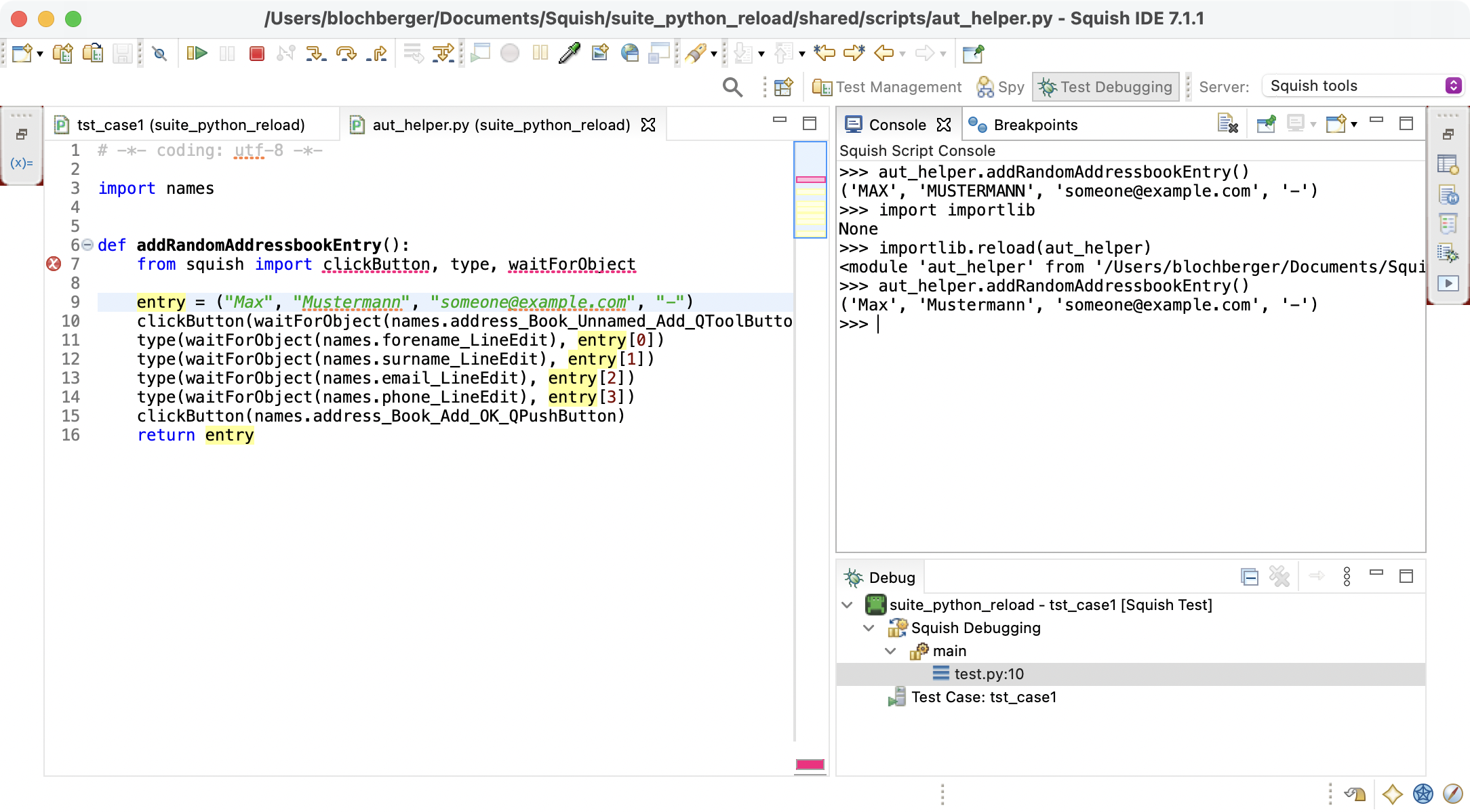Click the magnifier search icon

click(x=732, y=87)
